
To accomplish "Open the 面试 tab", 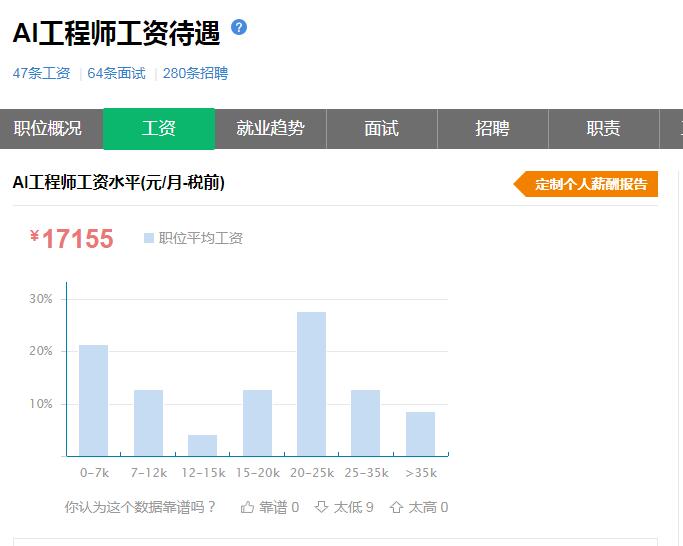I will (382, 129).
